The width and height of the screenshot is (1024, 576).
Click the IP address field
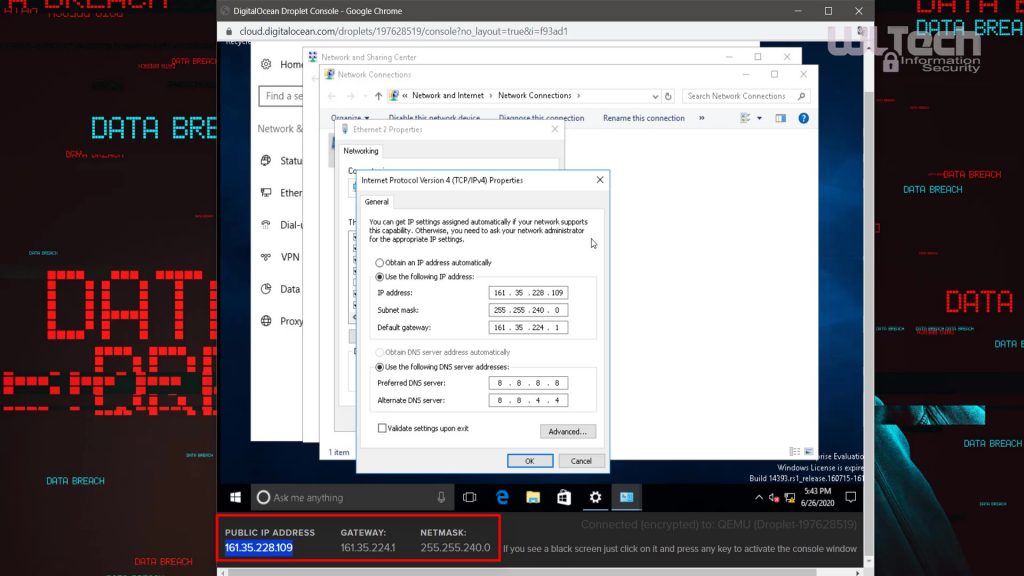tap(528, 293)
